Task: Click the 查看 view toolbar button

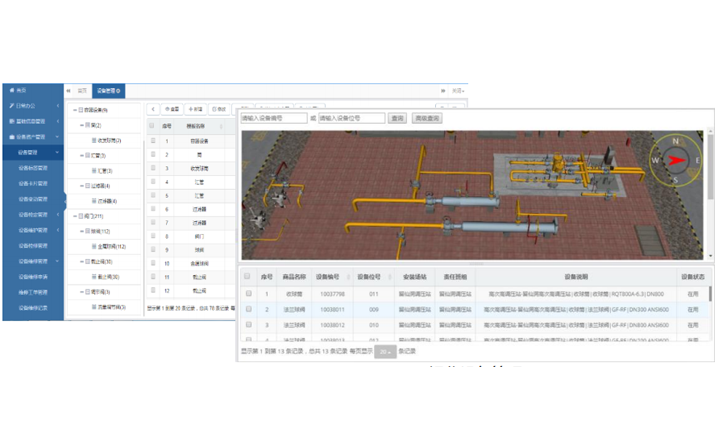Action: [x=173, y=108]
